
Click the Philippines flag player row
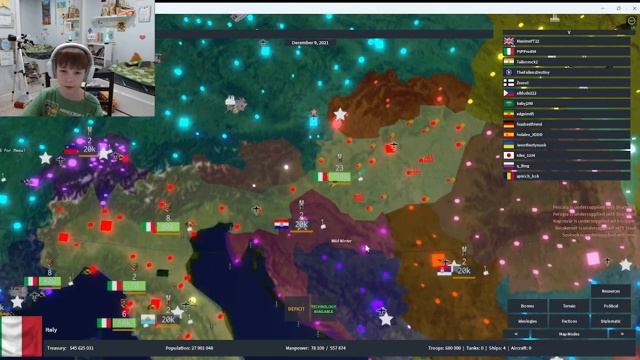567,93
